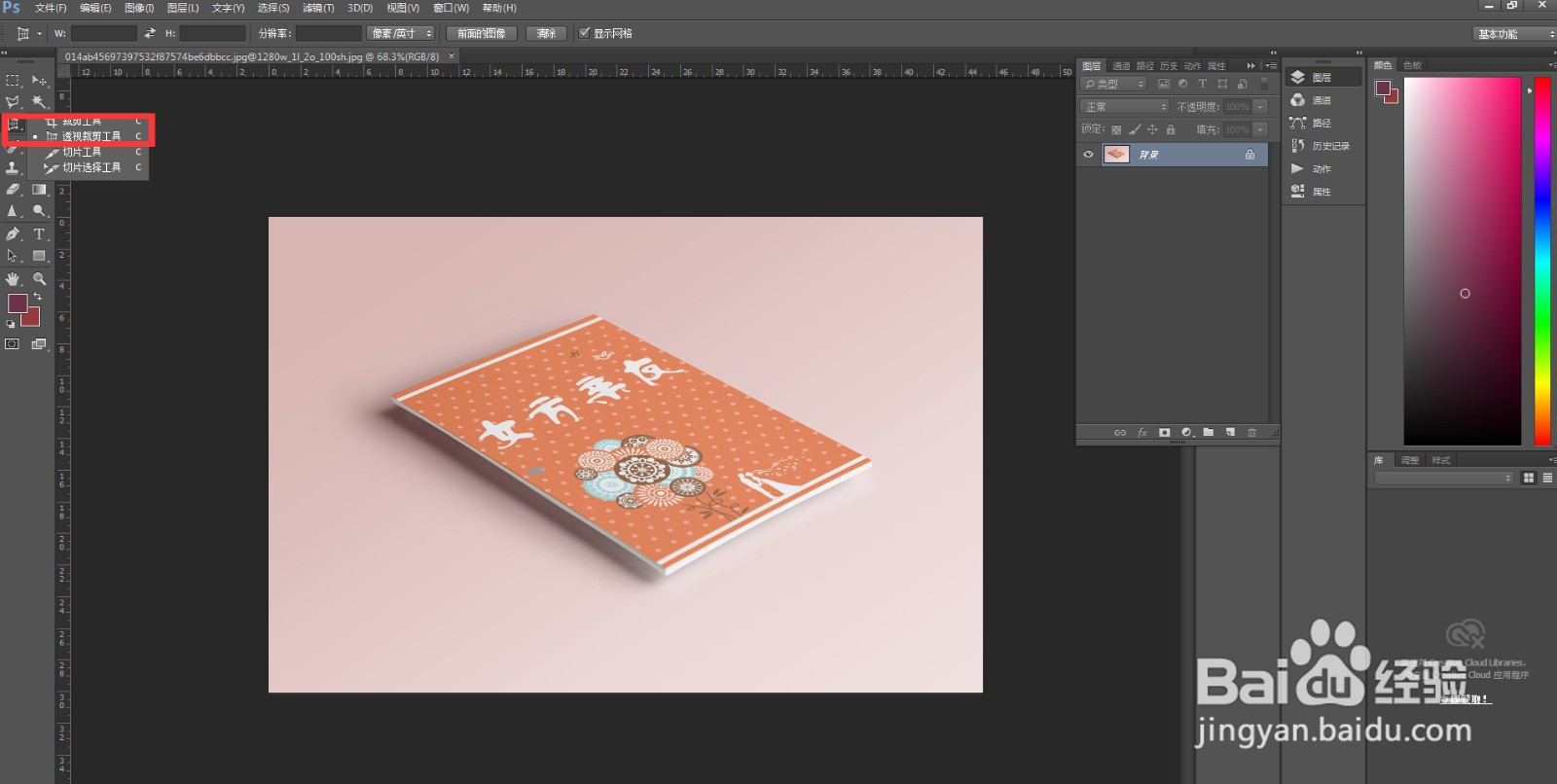This screenshot has width=1557, height=784.
Task: Open the fill (填充) slider arrow
Action: pos(1260,129)
